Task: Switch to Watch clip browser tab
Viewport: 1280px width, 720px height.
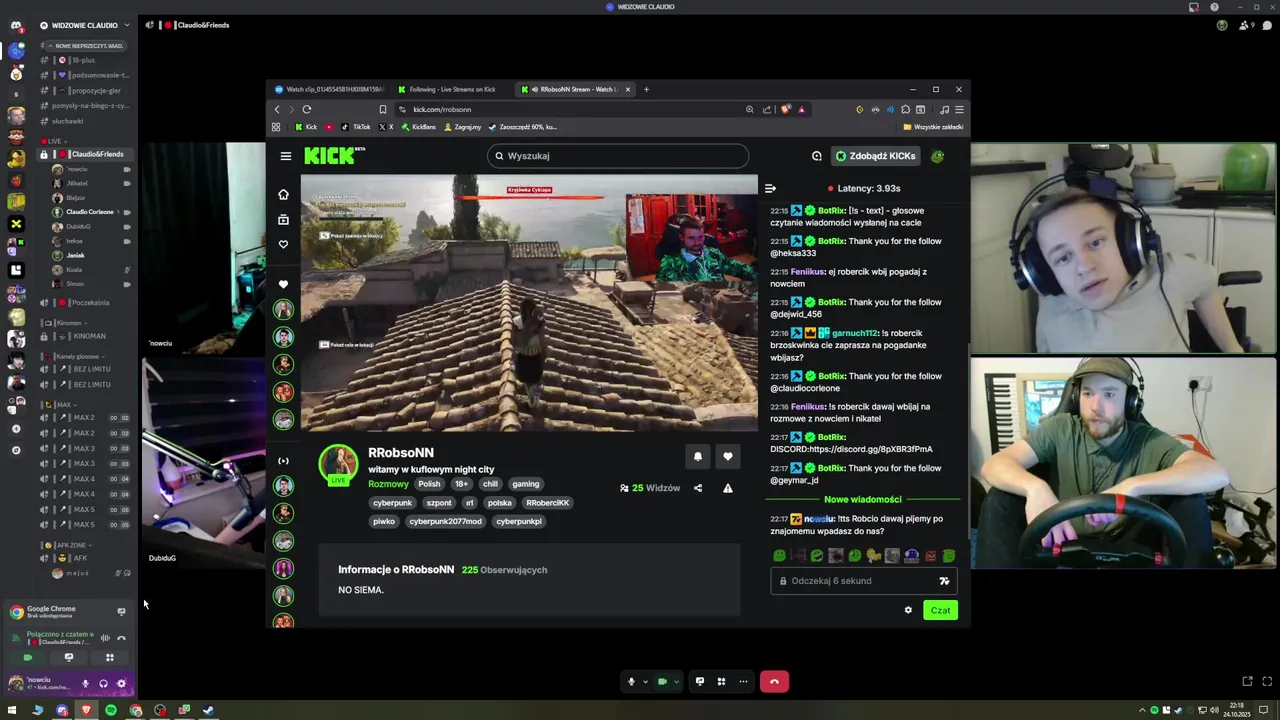Action: [330, 89]
